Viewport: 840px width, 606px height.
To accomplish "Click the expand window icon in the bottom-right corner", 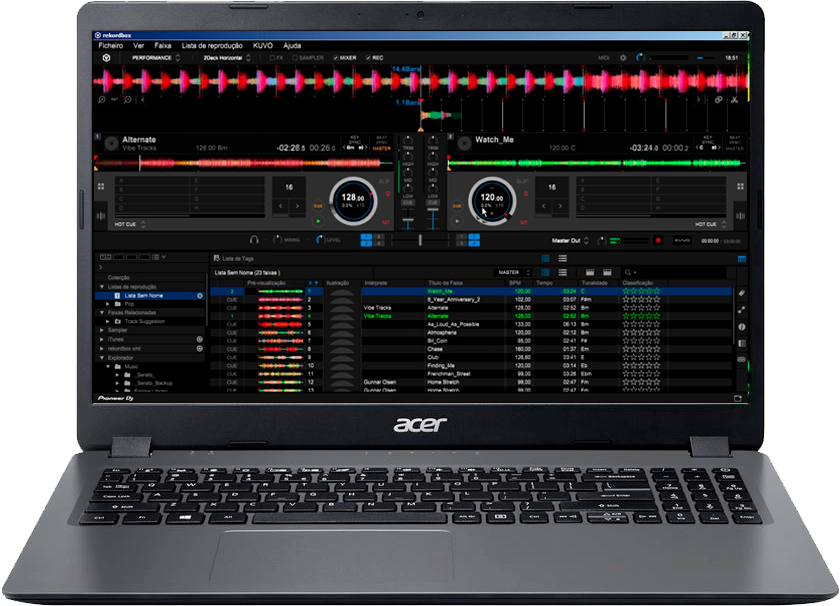I will pos(738,398).
